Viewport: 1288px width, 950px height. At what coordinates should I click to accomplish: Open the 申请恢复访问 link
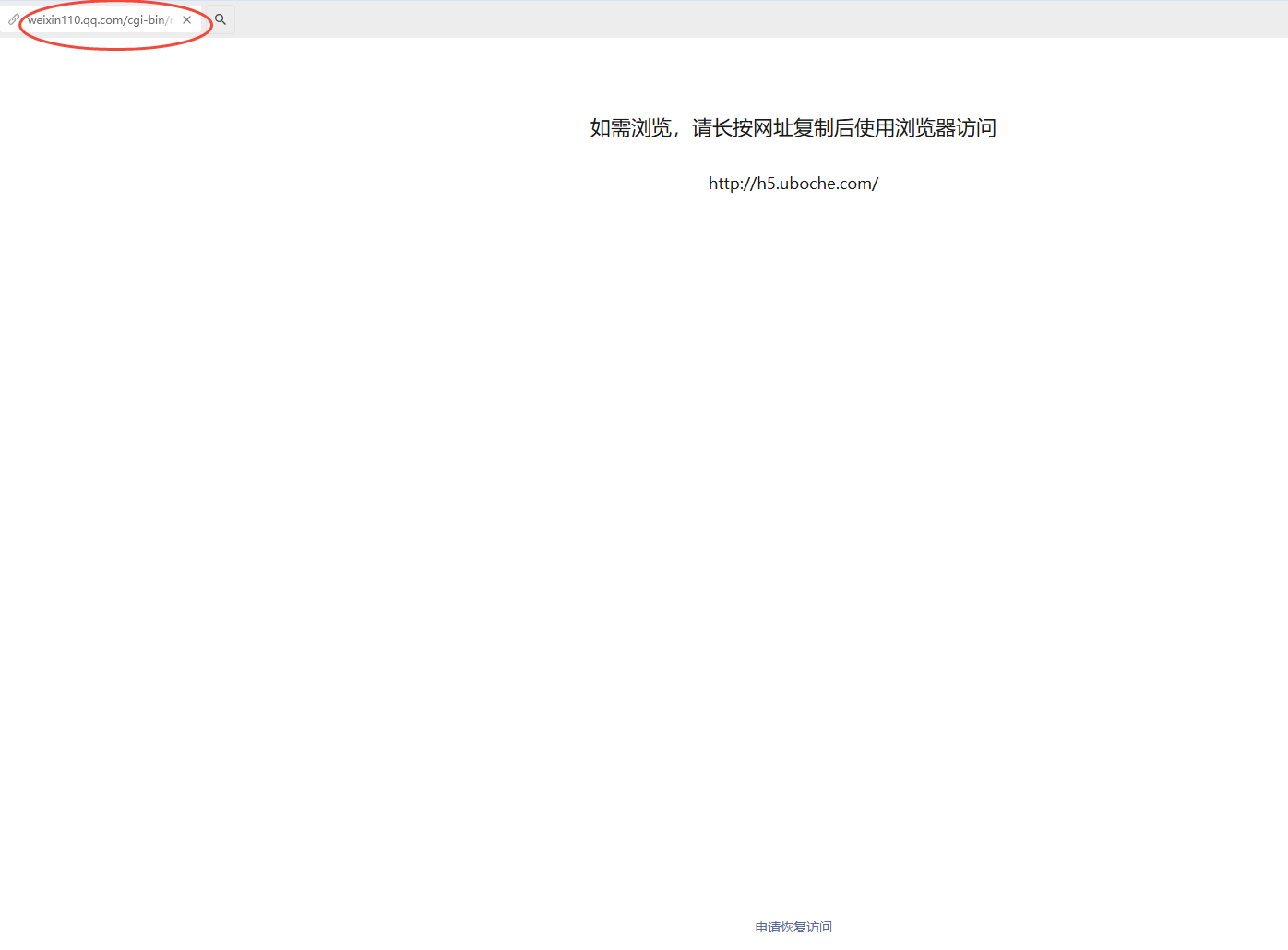coord(793,927)
